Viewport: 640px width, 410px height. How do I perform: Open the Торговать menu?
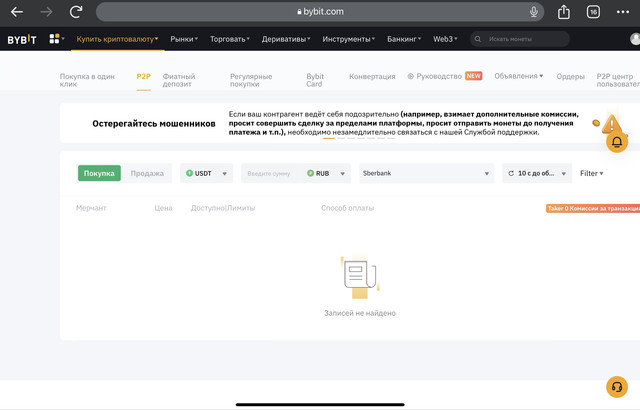point(229,39)
